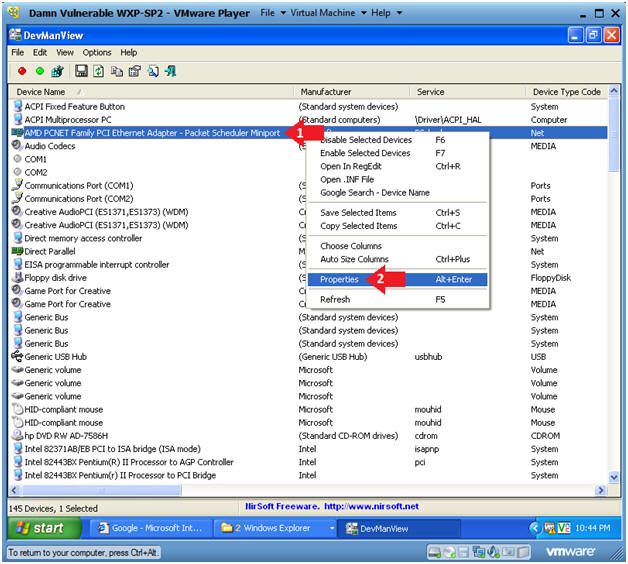Sort by the Device Type Code column header
Screen dimensions: 628x564
567,92
